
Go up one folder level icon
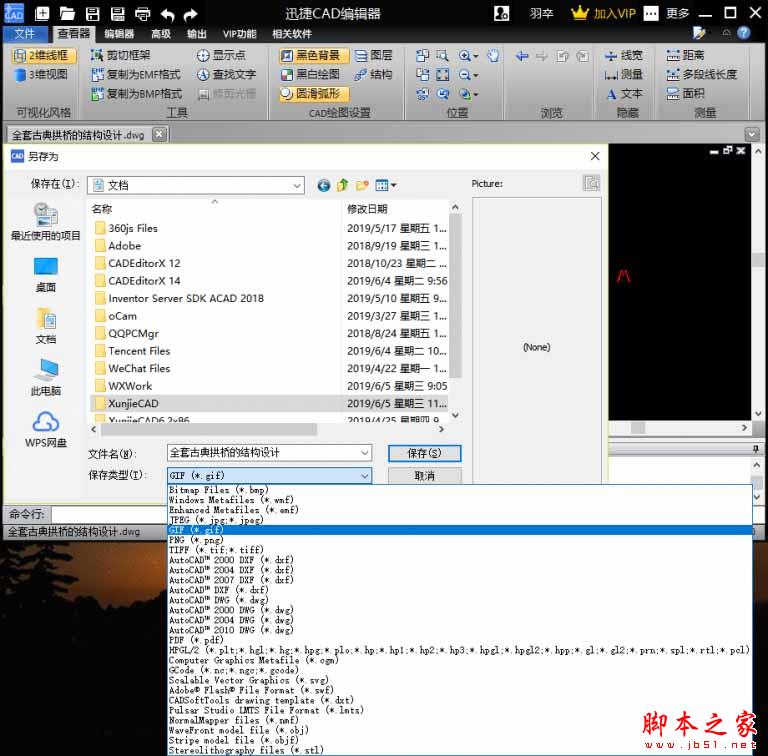point(343,185)
